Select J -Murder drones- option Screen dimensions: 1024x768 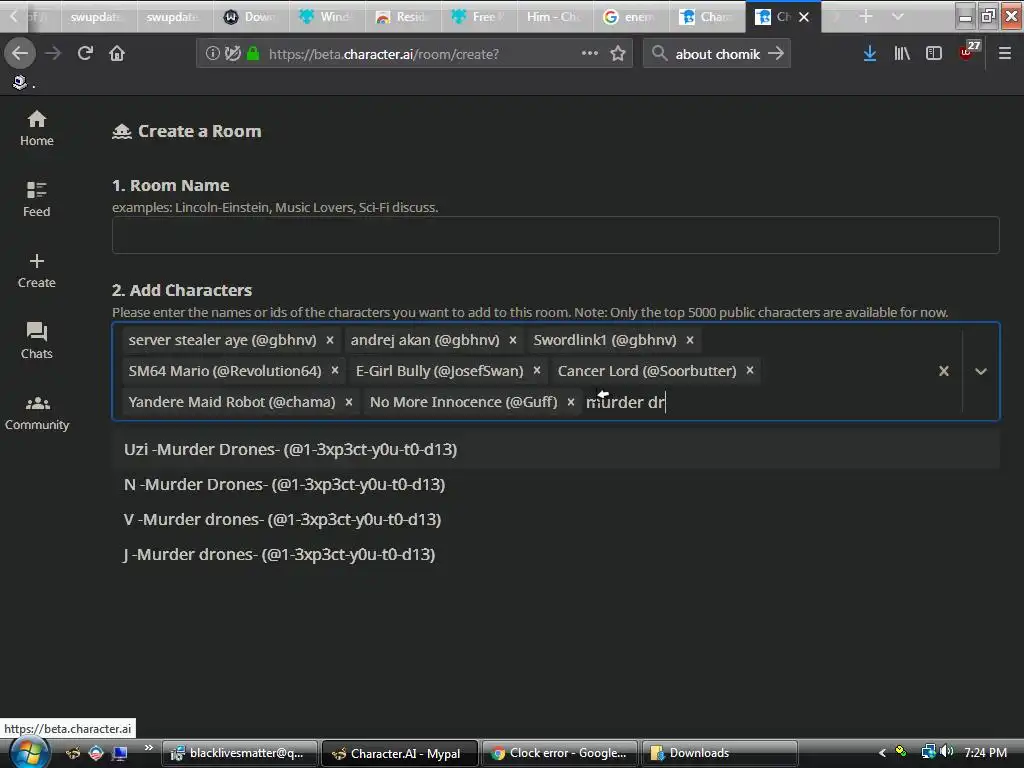tap(555, 554)
